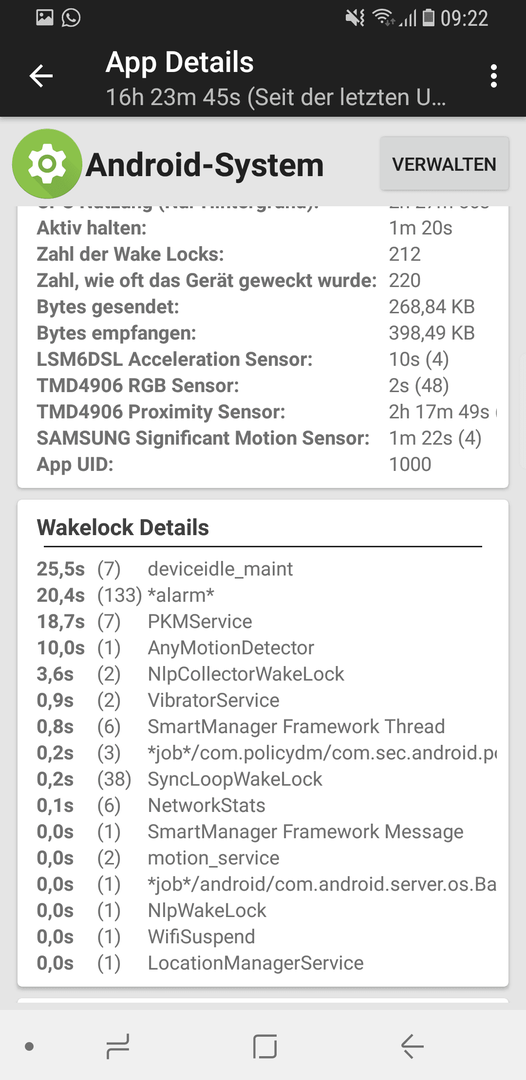Tap the Wi-Fi status icon

(x=383, y=18)
